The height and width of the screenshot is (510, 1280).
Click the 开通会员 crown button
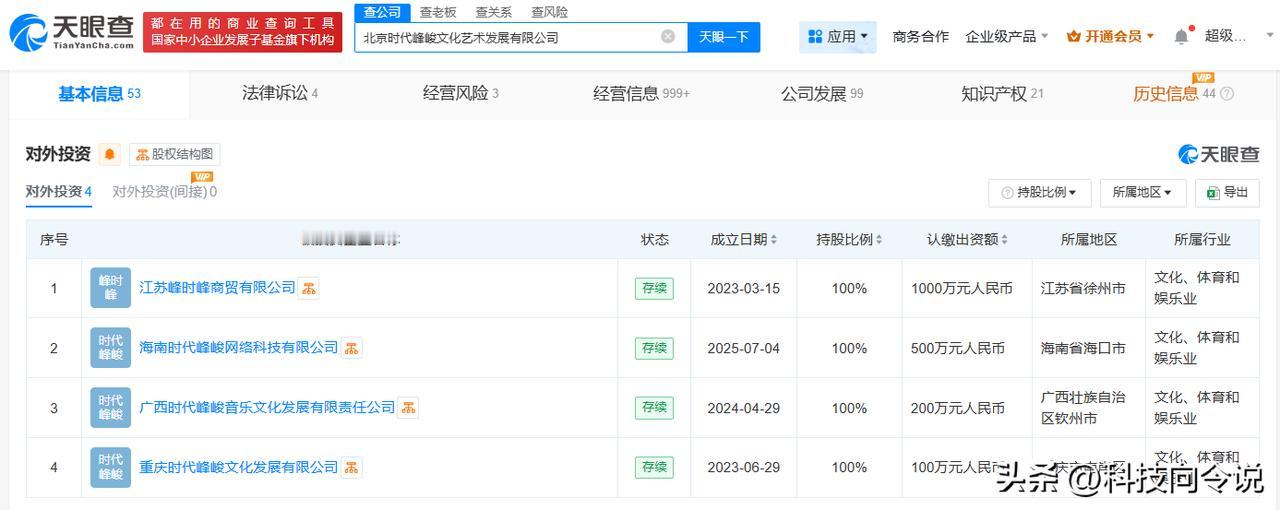click(1110, 36)
